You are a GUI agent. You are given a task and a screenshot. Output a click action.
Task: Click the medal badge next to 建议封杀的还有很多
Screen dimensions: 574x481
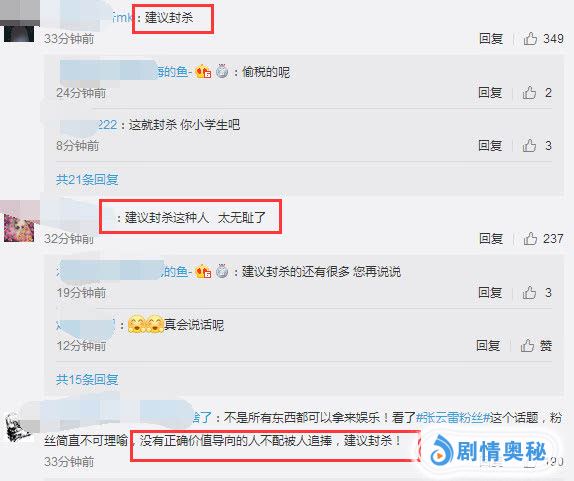[x=222, y=272]
